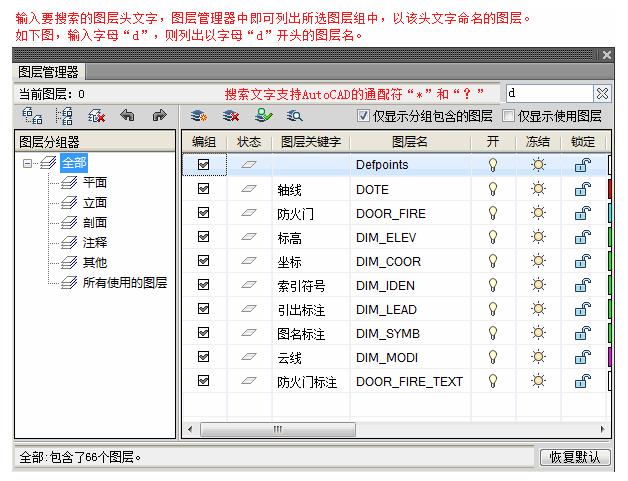The image size is (628, 481).
Task: Toggle the light bulb for Defpoints layer
Action: [493, 165]
